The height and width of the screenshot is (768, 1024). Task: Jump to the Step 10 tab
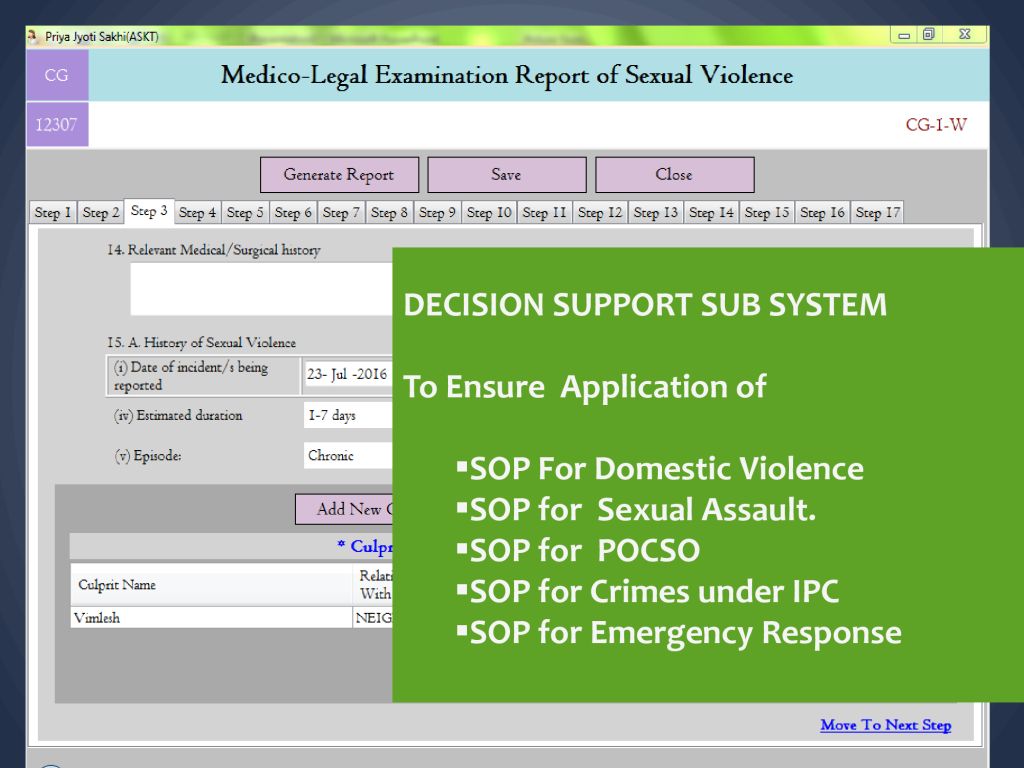pyautogui.click(x=489, y=213)
